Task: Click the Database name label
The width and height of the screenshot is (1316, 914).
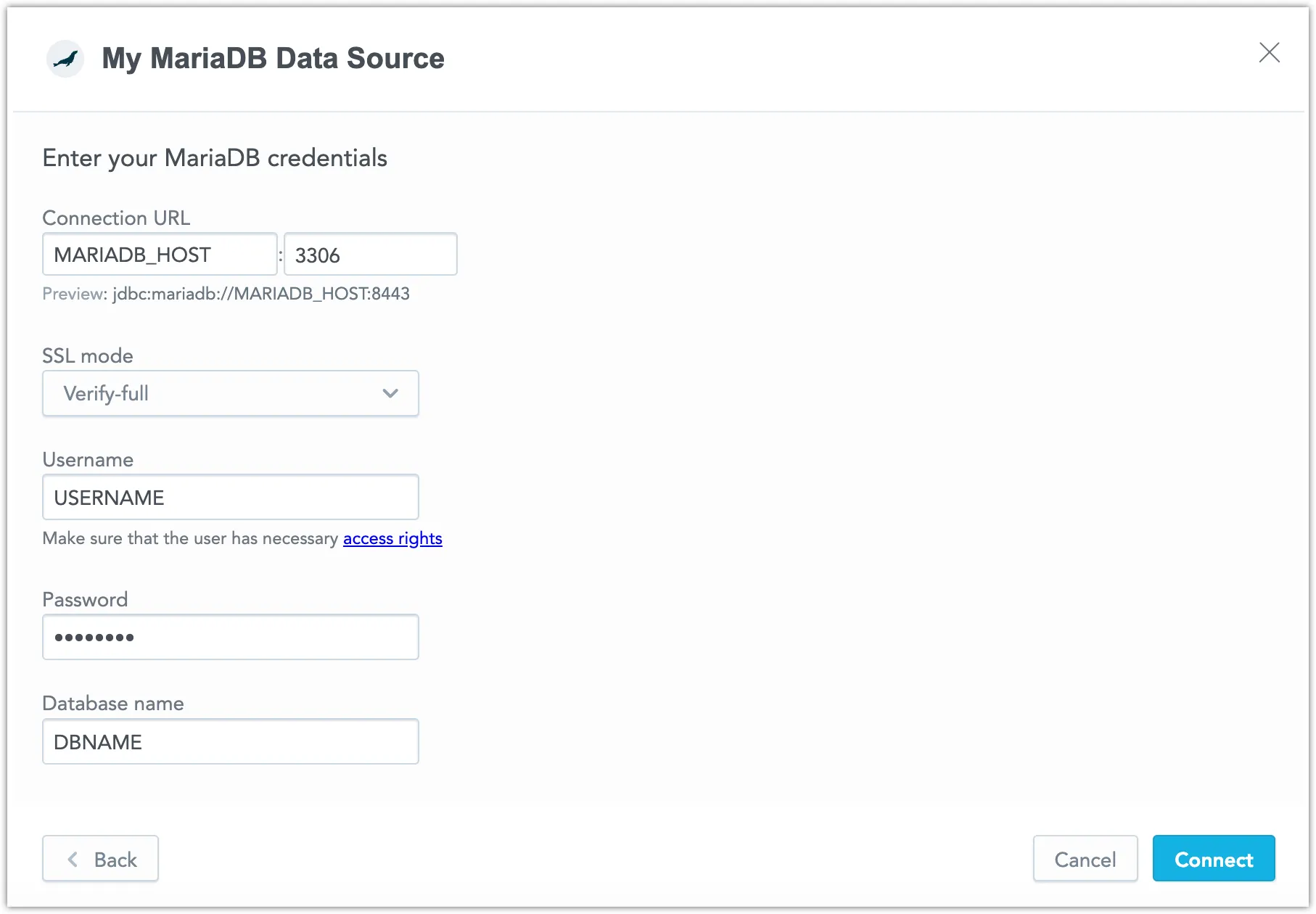Action: (113, 703)
